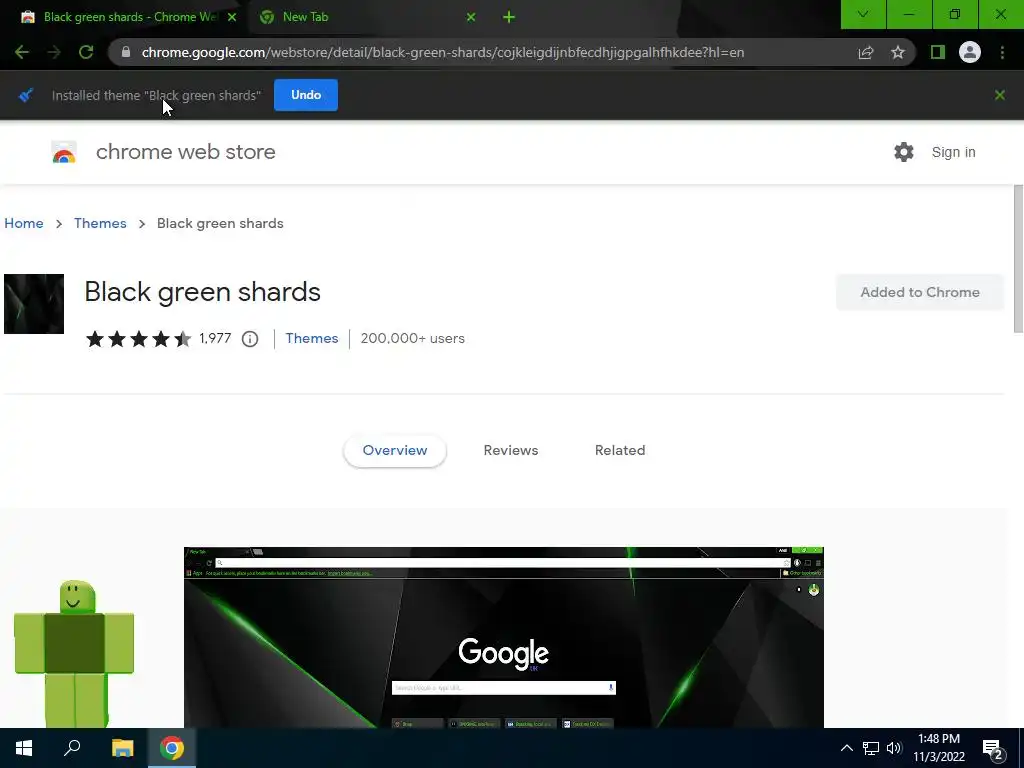The width and height of the screenshot is (1024, 768).
Task: Open Web Store settings gear
Action: point(904,152)
